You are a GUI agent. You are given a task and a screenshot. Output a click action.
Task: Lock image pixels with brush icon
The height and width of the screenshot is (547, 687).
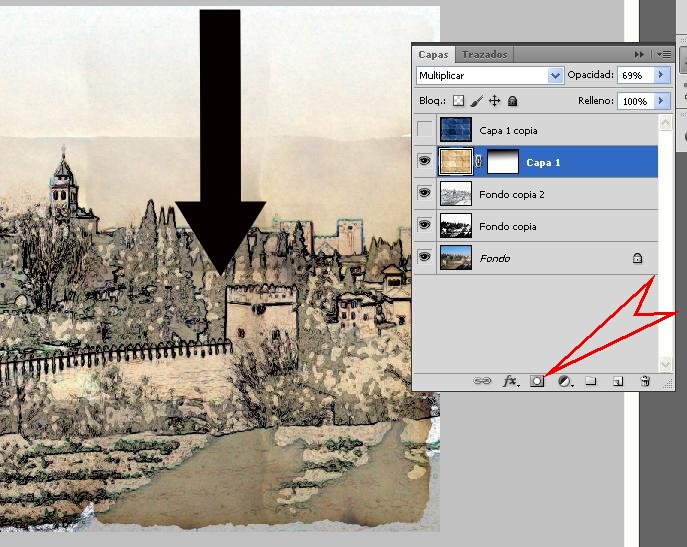[477, 101]
